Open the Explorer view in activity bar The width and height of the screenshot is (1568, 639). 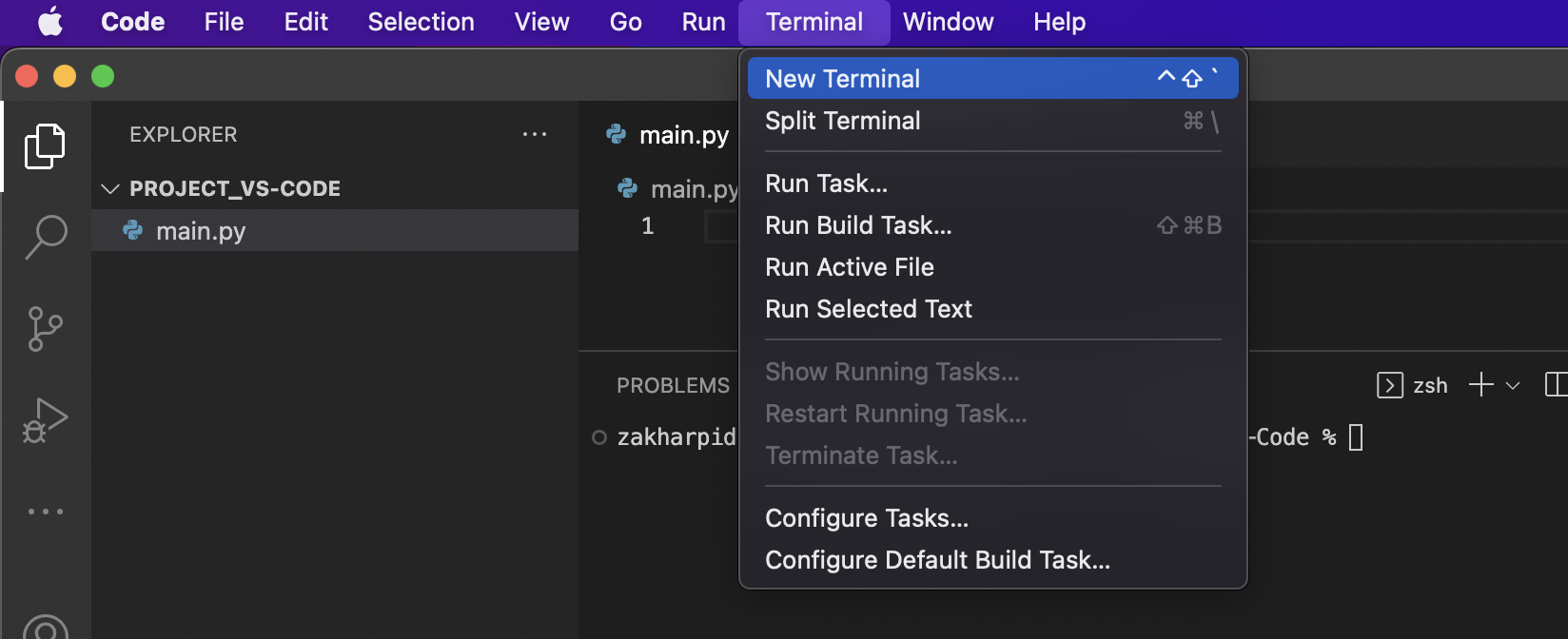click(x=45, y=146)
